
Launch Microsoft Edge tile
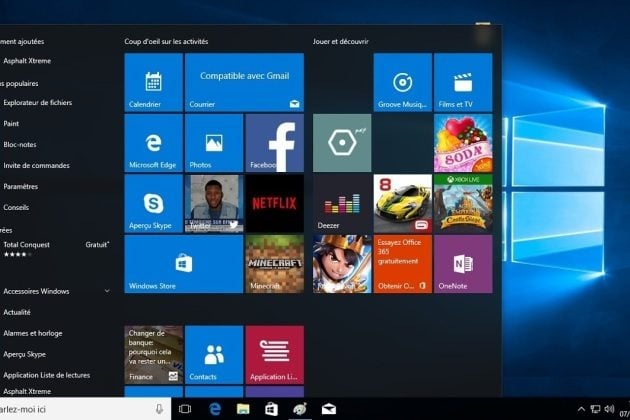point(153,143)
